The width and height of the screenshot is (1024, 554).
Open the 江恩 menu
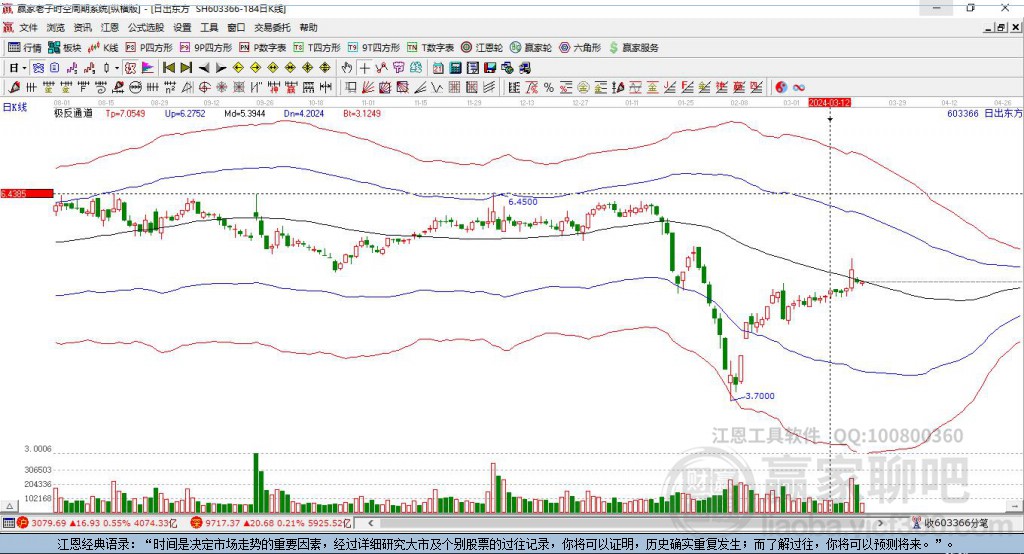[x=110, y=27]
